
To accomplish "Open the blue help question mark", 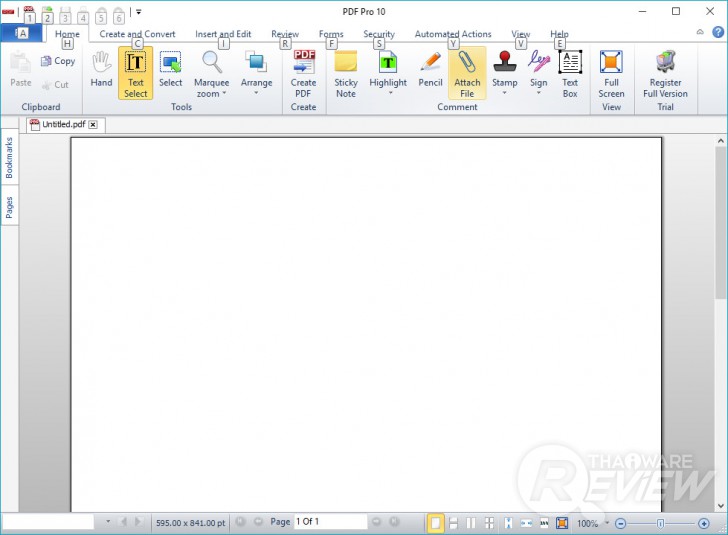I will point(718,32).
